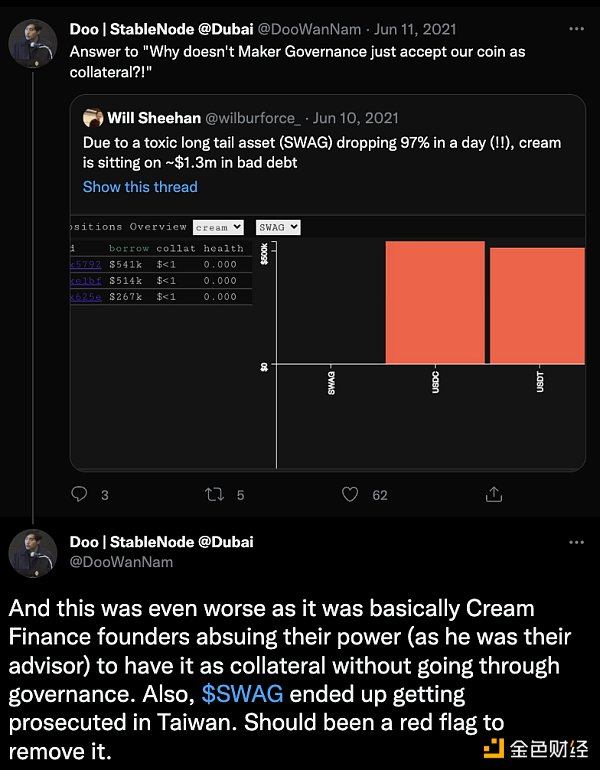Click the second tweet's profile avatar
Viewport: 600px width, 770px height.
33,554
